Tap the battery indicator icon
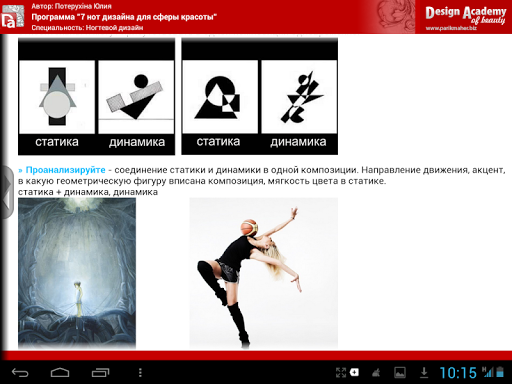Viewport: 512px width, 384px height. (x=500, y=372)
